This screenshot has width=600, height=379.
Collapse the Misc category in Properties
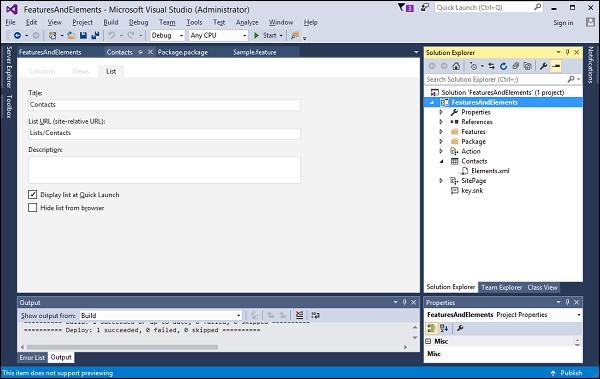428,341
